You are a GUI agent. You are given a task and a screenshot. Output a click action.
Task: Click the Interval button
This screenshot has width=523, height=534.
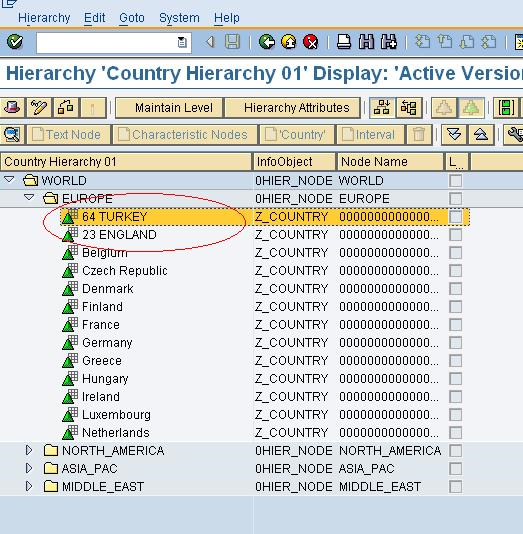coord(370,135)
